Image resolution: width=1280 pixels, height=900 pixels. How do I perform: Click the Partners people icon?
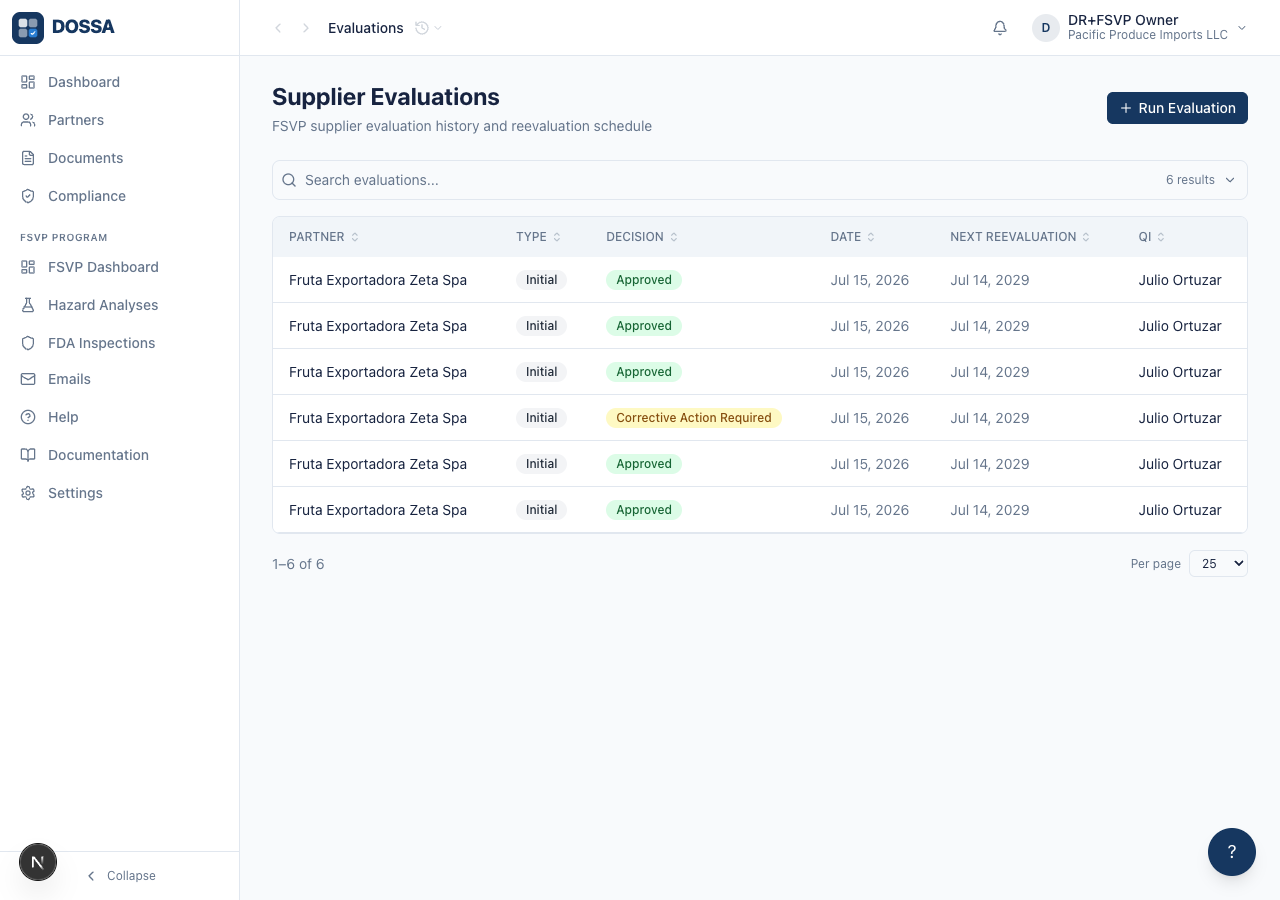28,120
